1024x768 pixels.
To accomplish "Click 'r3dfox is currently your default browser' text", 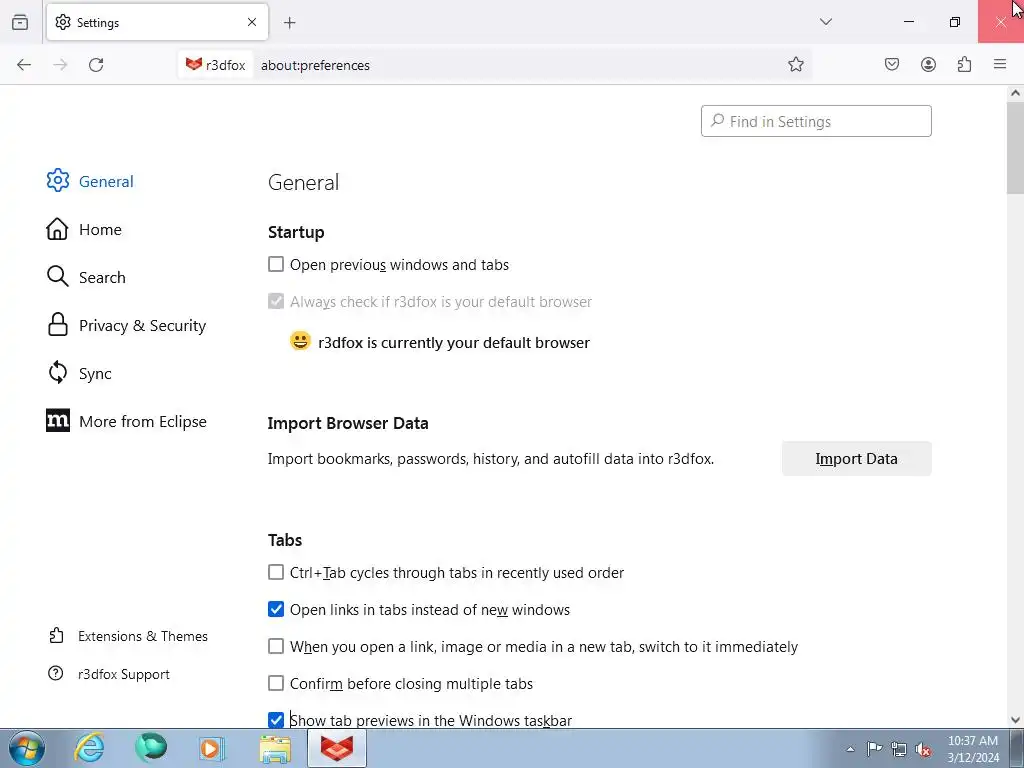I will coord(454,343).
